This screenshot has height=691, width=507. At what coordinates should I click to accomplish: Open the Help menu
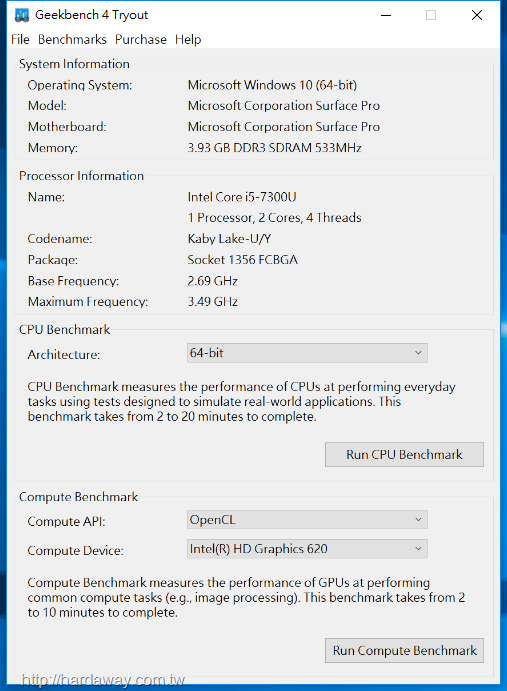click(188, 40)
